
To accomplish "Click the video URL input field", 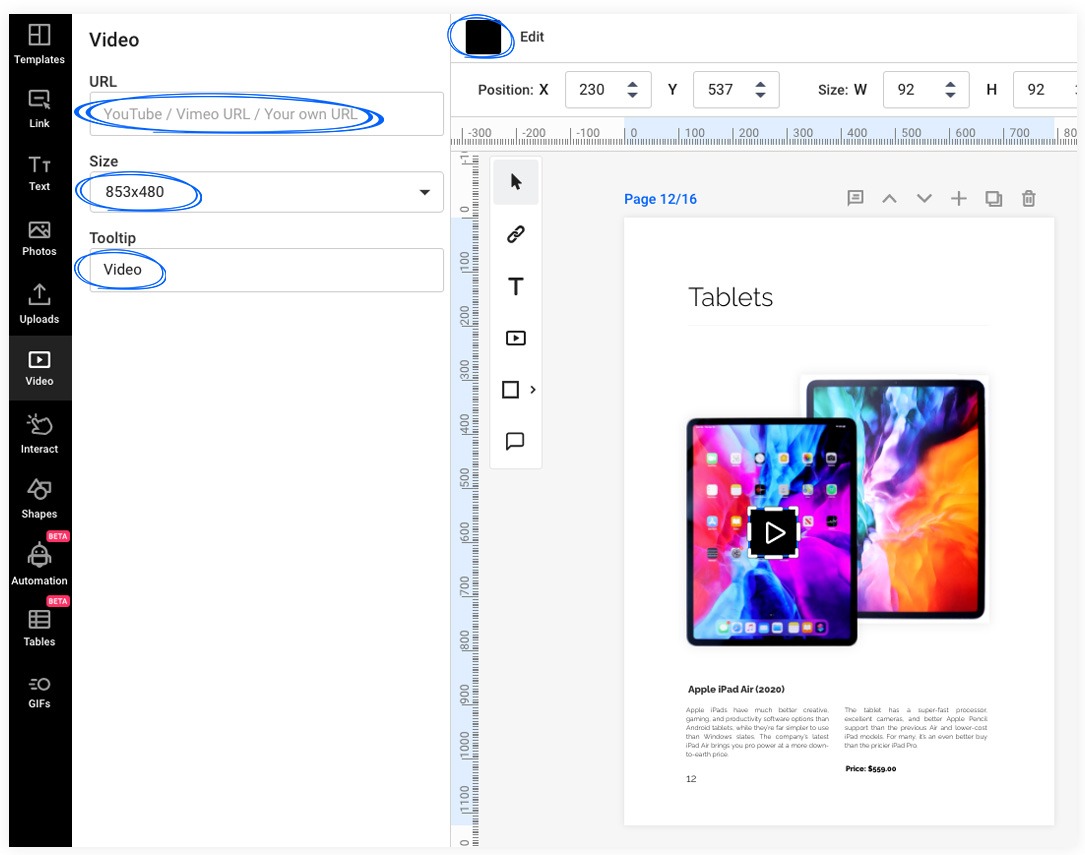I will pos(266,113).
